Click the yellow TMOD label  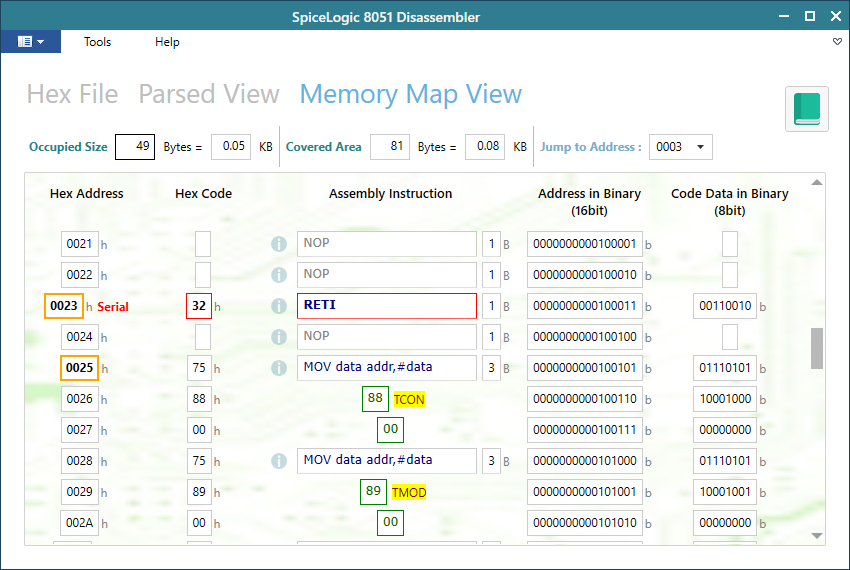[x=409, y=492]
